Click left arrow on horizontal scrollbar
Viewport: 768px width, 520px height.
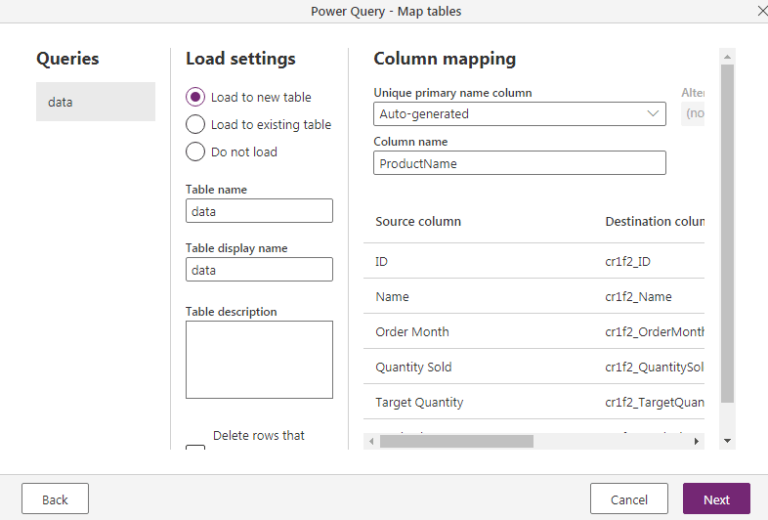[x=371, y=441]
